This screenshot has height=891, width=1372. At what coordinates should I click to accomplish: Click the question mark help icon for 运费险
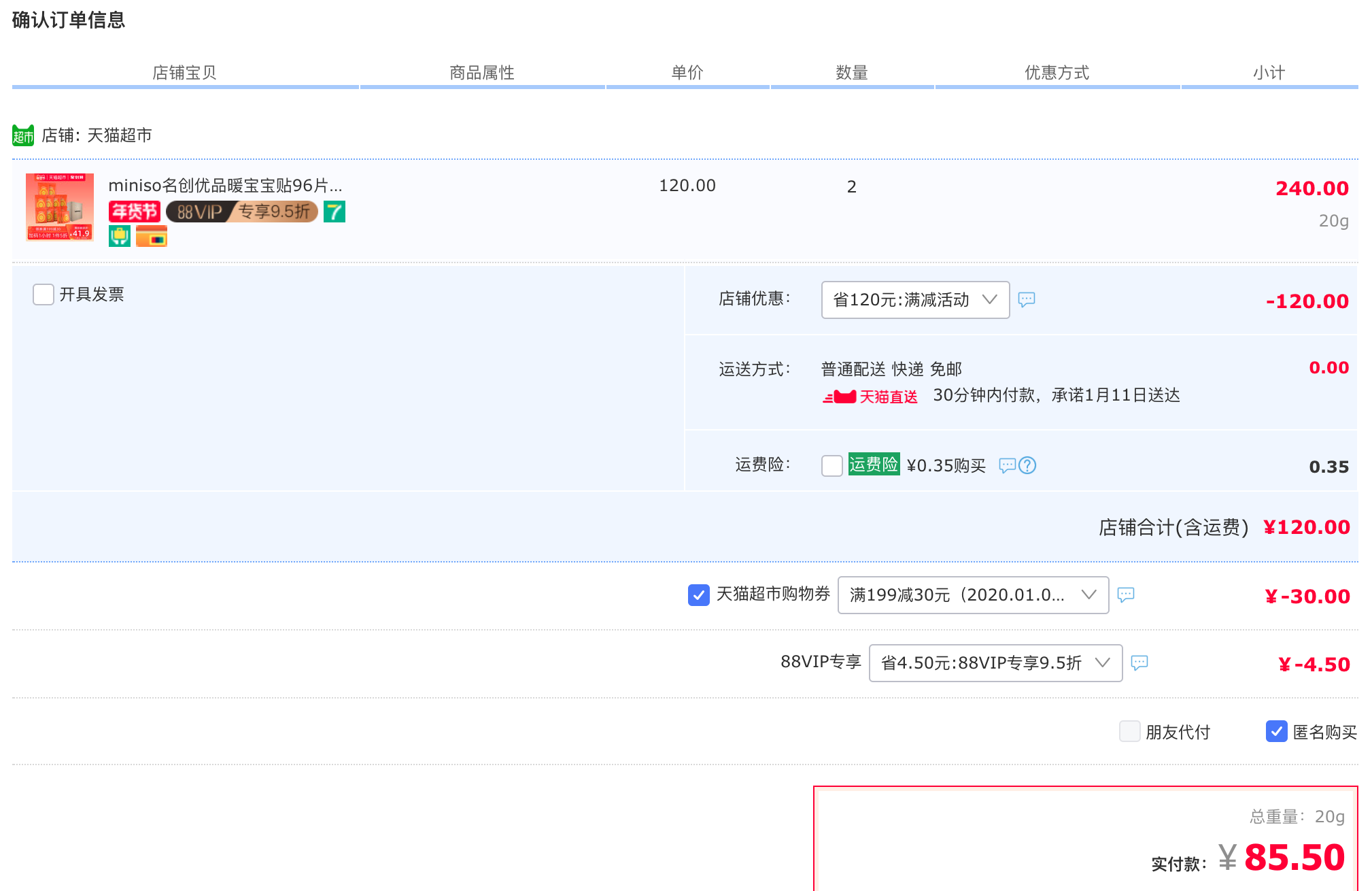pyautogui.click(x=1027, y=465)
